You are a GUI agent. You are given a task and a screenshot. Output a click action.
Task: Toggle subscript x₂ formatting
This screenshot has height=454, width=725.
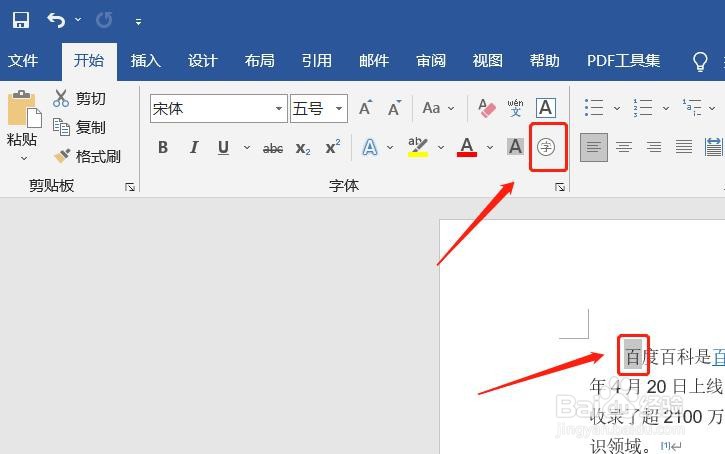click(x=303, y=148)
